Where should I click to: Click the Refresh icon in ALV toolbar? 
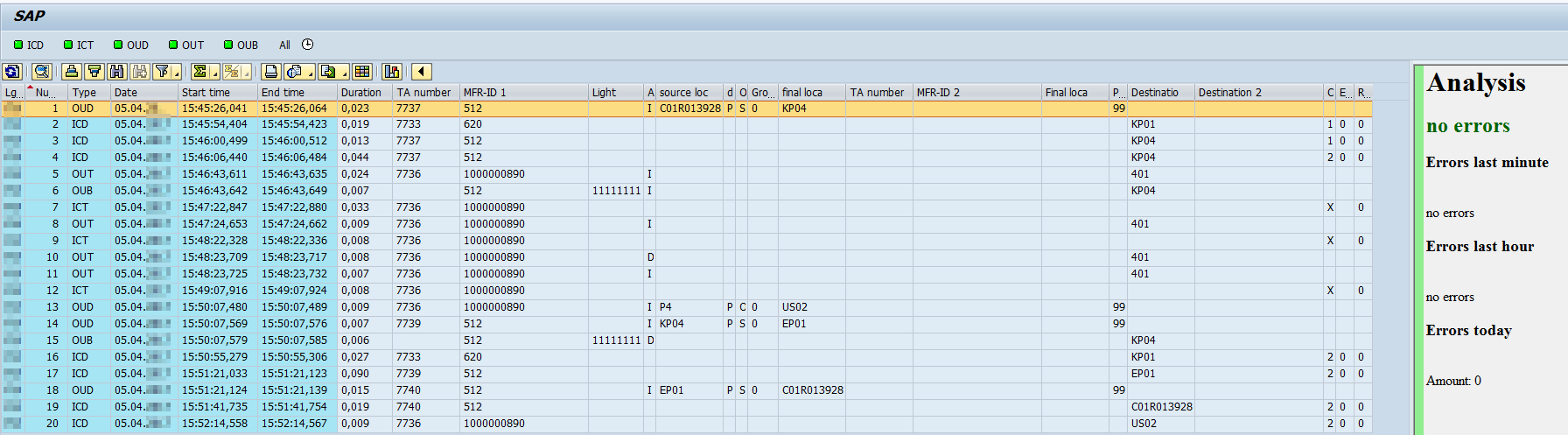point(12,72)
